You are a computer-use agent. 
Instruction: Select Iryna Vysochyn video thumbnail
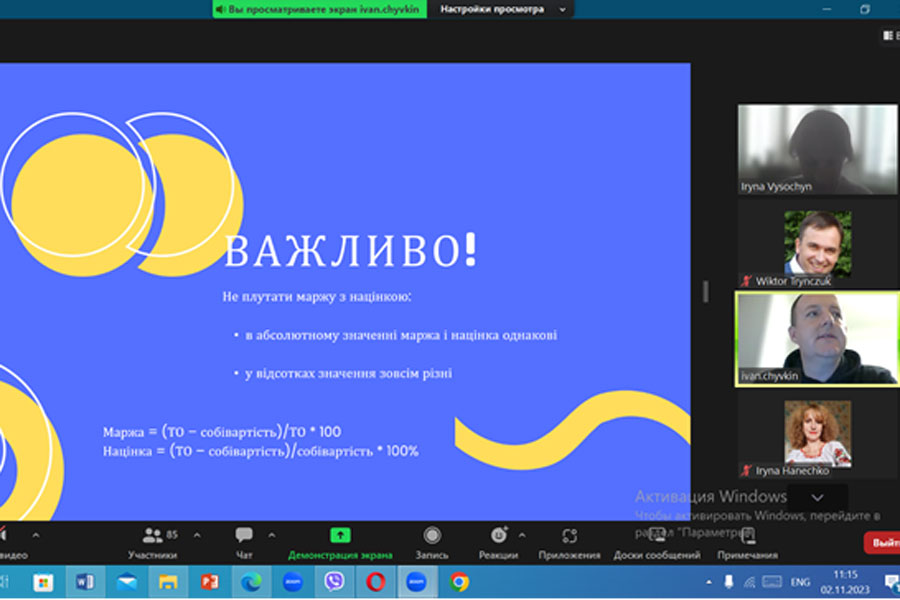[x=817, y=149]
